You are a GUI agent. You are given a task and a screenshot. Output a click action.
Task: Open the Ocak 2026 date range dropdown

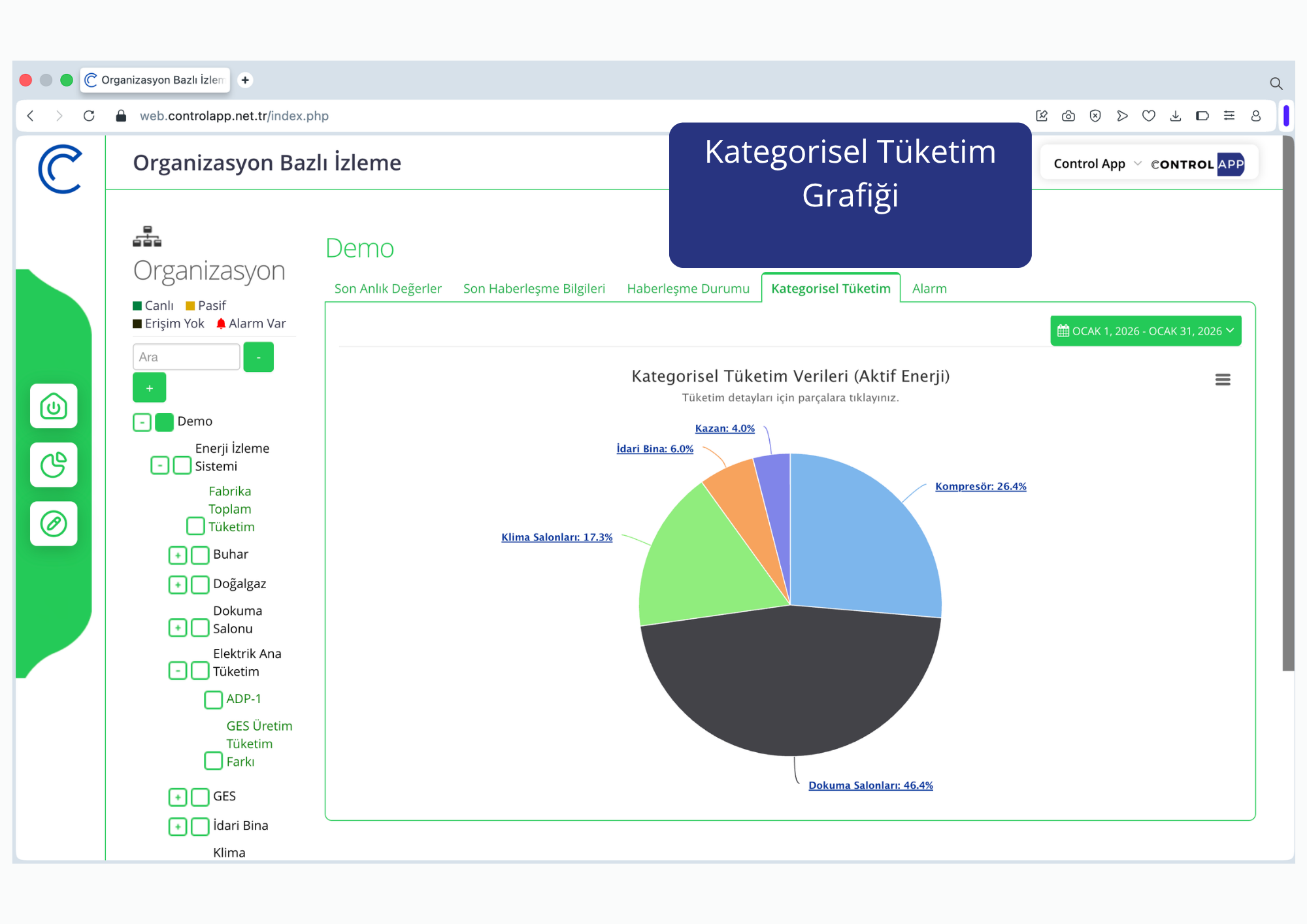1146,331
